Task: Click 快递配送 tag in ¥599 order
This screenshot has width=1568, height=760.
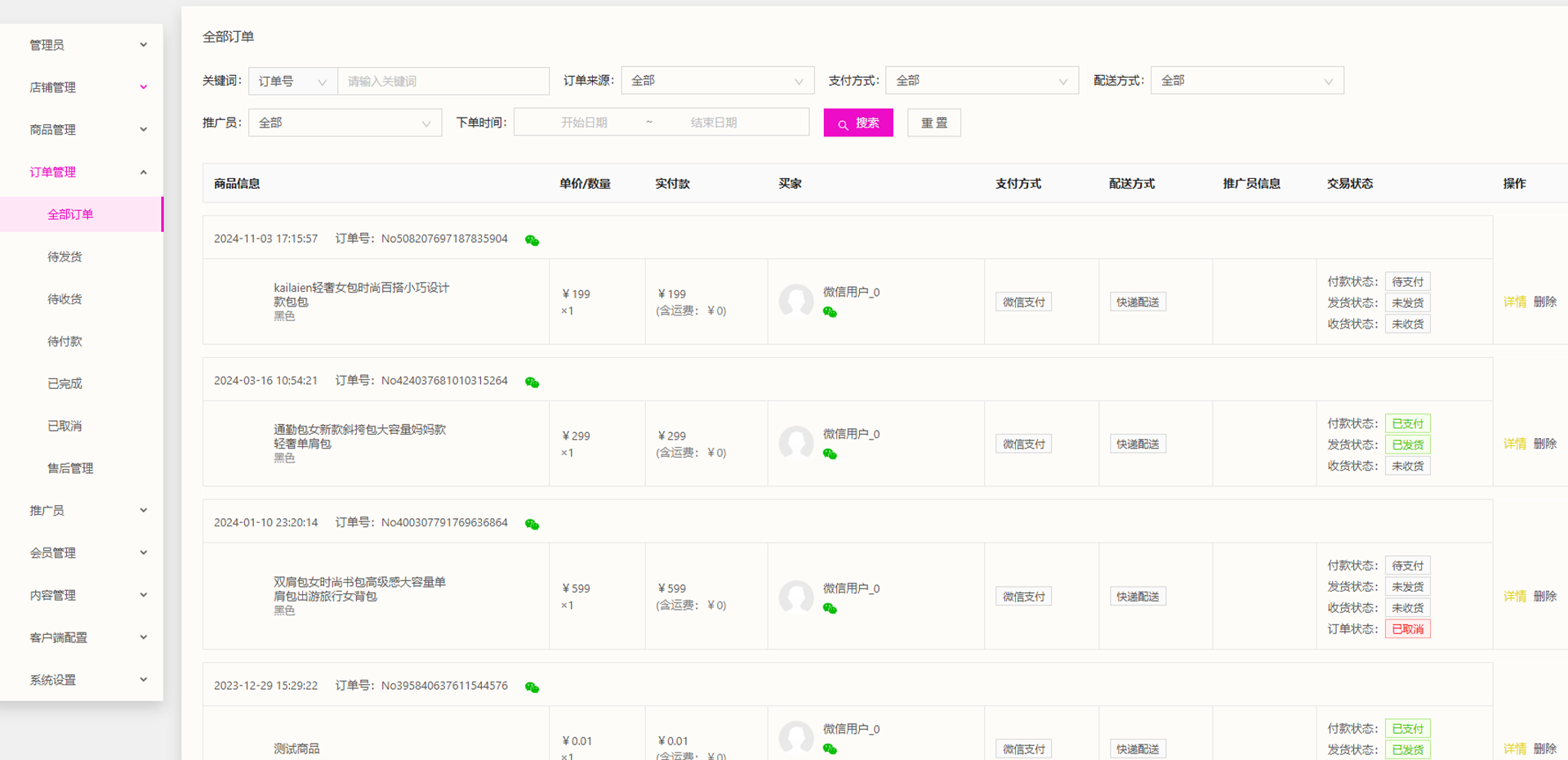Action: click(x=1138, y=597)
